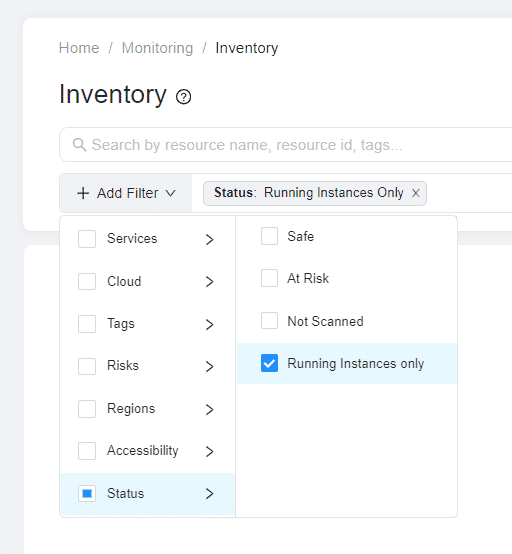This screenshot has width=512, height=554.
Task: Click the Status filter chip text
Action: 308,193
